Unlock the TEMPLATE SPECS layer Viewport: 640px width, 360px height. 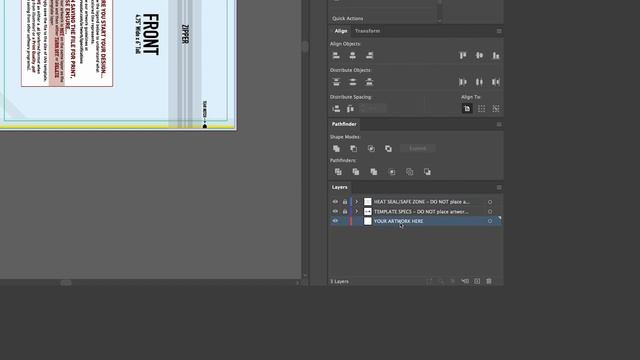click(x=345, y=211)
